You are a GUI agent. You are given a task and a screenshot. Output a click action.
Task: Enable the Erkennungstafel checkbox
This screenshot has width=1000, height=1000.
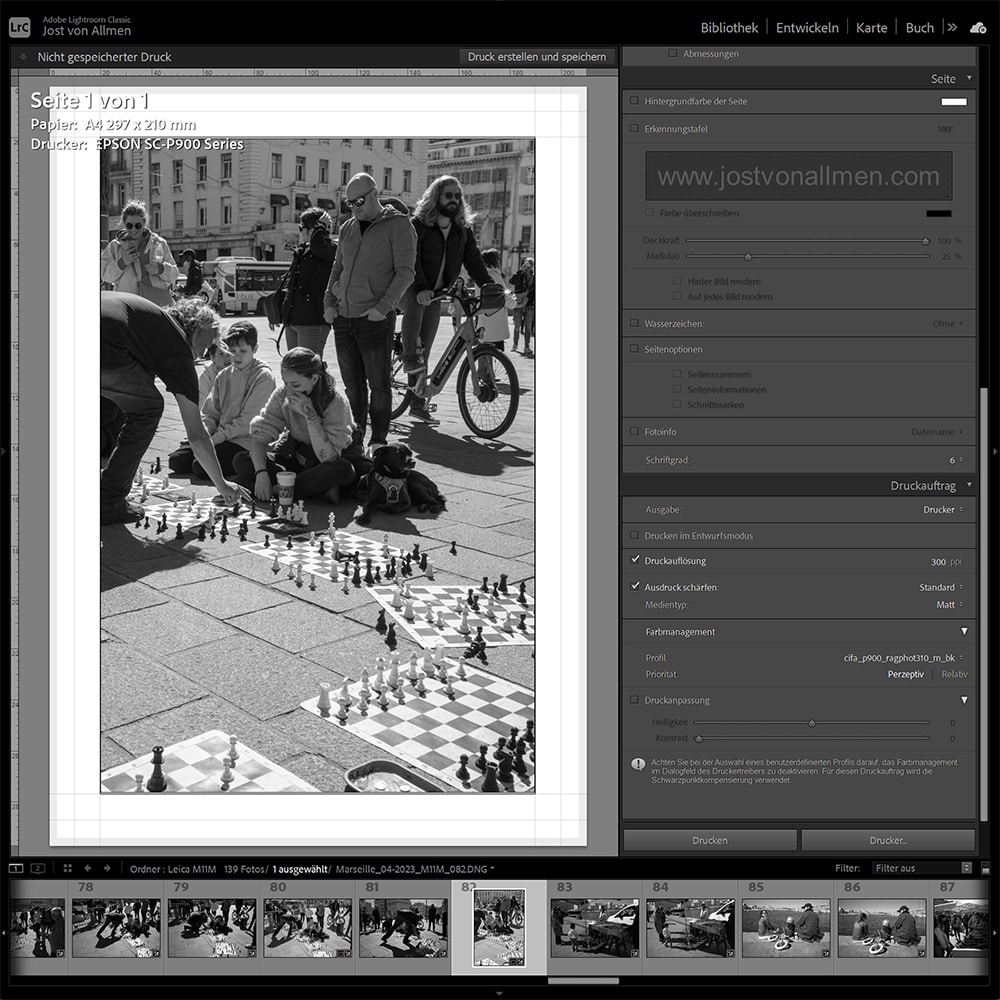(634, 128)
